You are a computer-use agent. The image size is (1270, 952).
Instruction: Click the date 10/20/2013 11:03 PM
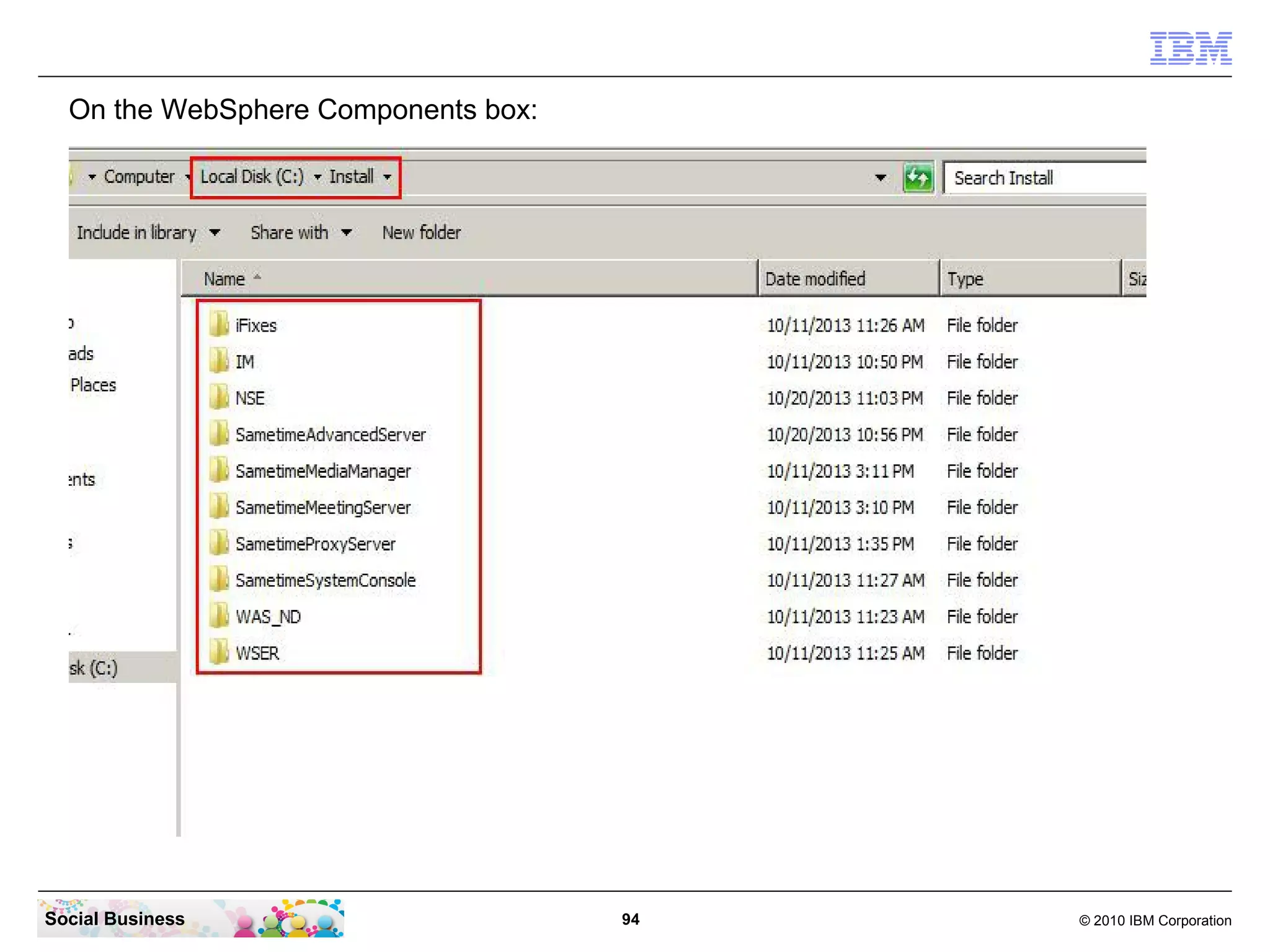point(845,398)
